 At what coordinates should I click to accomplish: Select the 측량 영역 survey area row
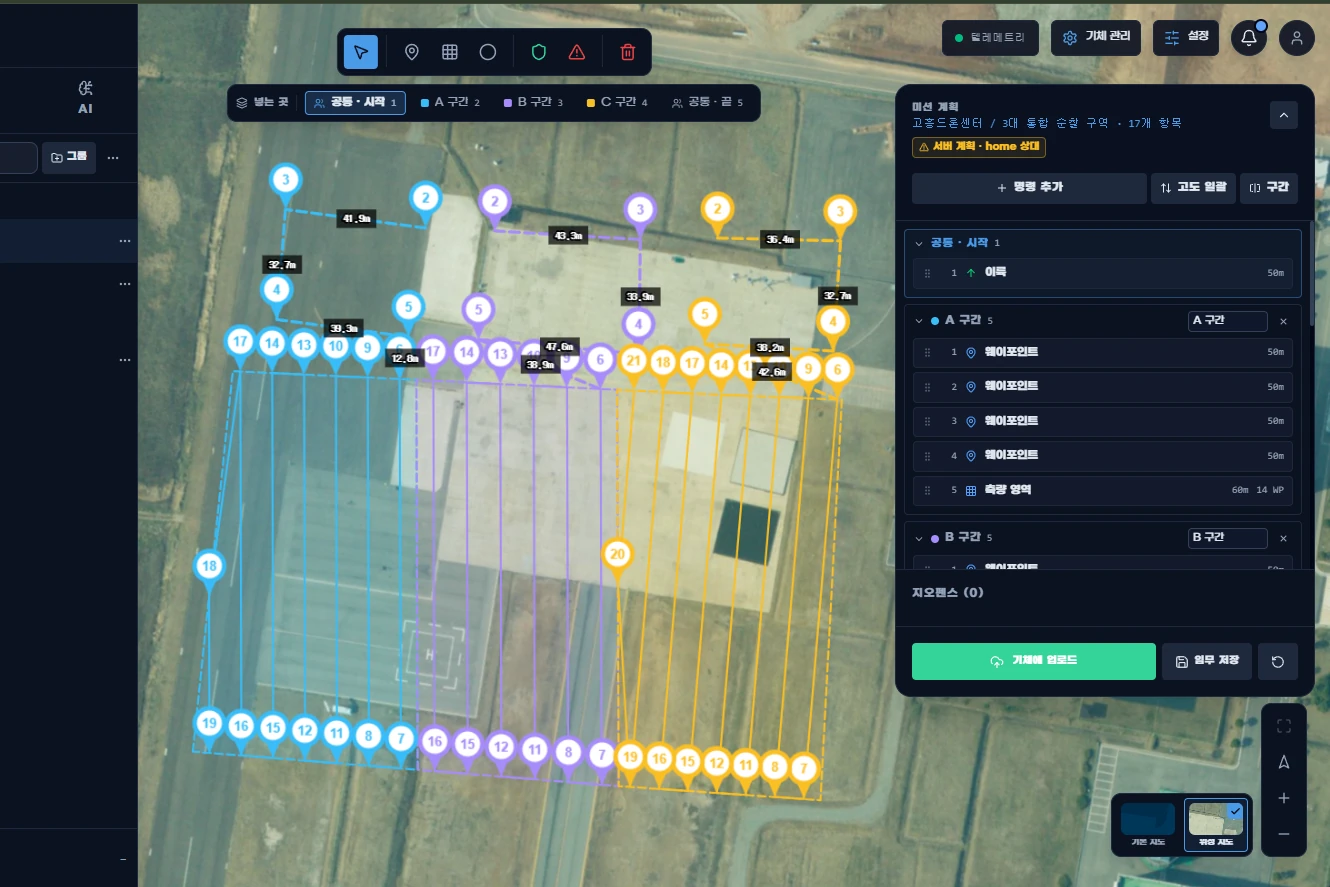[1103, 490]
